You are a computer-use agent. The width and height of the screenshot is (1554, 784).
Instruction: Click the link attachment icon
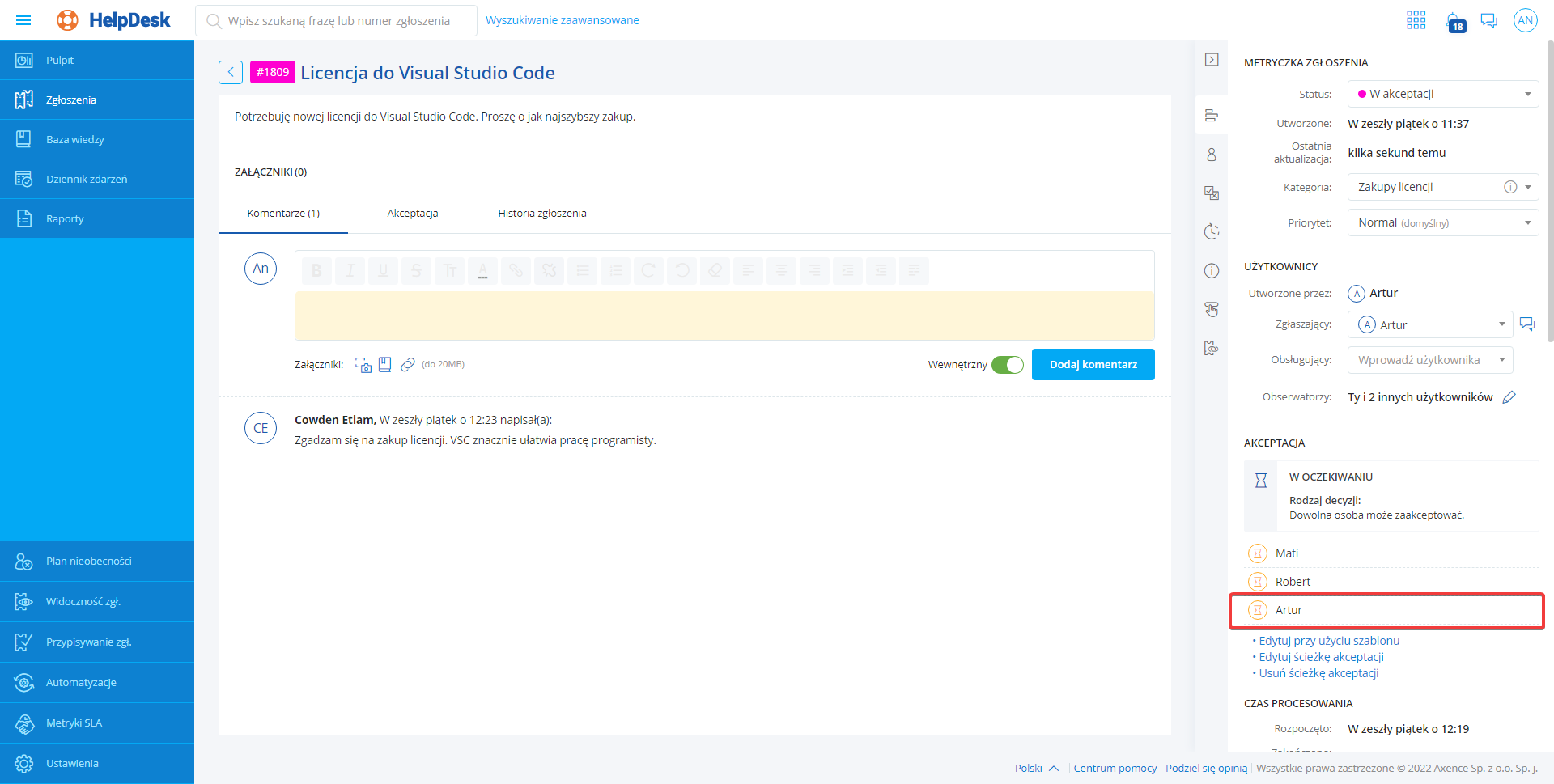point(408,365)
